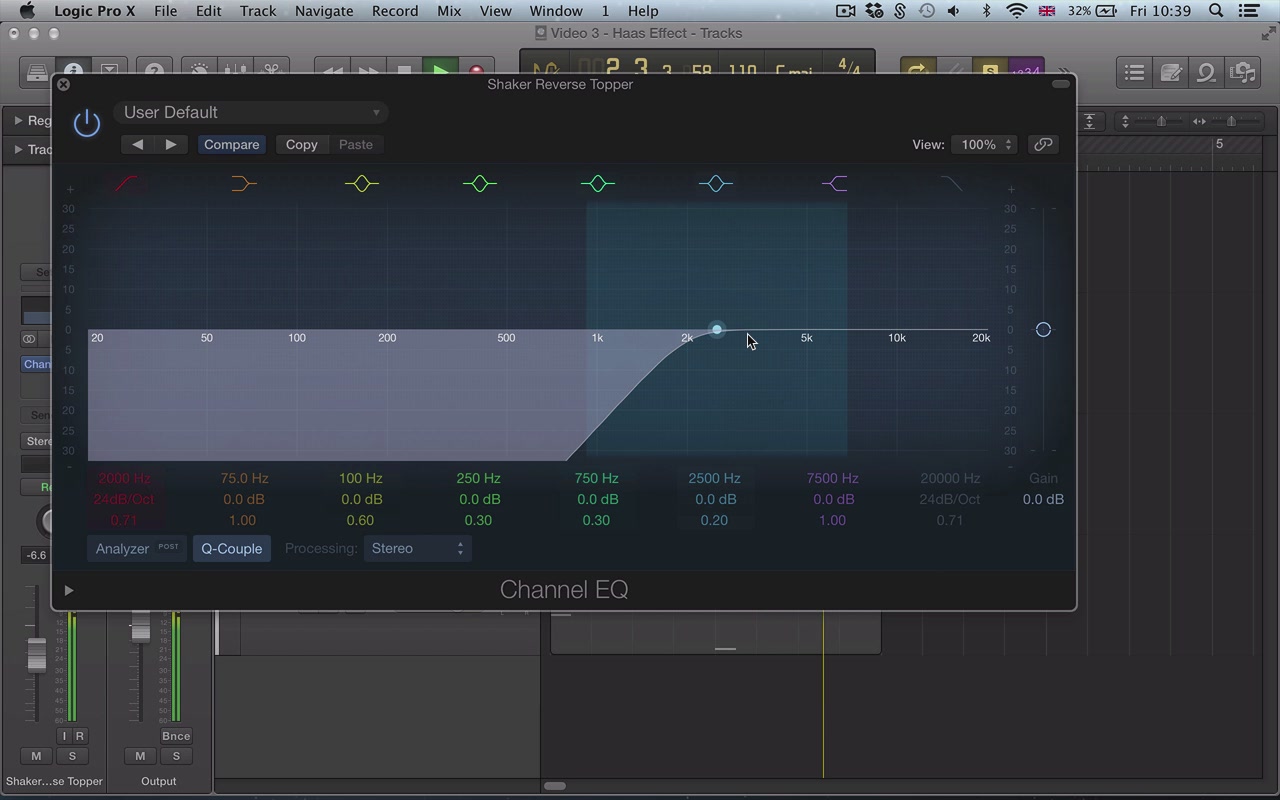Solo the Shaker Reverse Topper channel strip
This screenshot has height=800, width=1280.
tap(72, 756)
